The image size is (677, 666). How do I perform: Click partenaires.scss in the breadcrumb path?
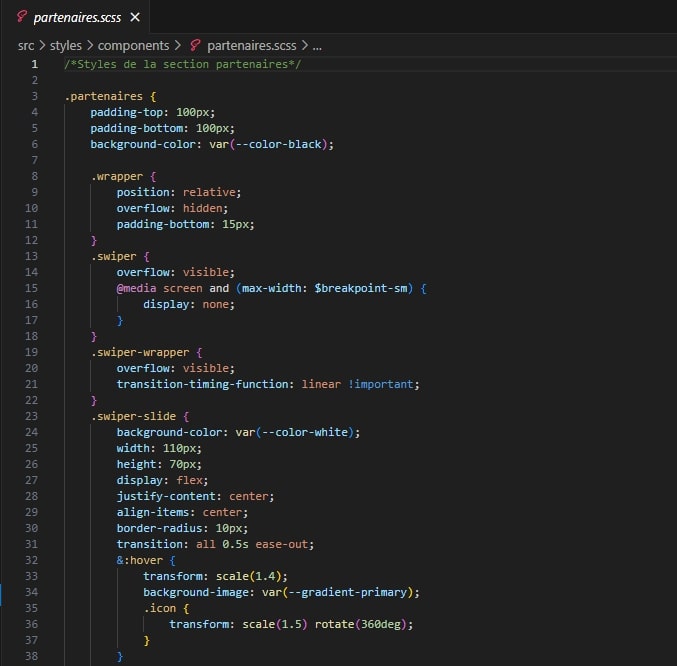250,45
